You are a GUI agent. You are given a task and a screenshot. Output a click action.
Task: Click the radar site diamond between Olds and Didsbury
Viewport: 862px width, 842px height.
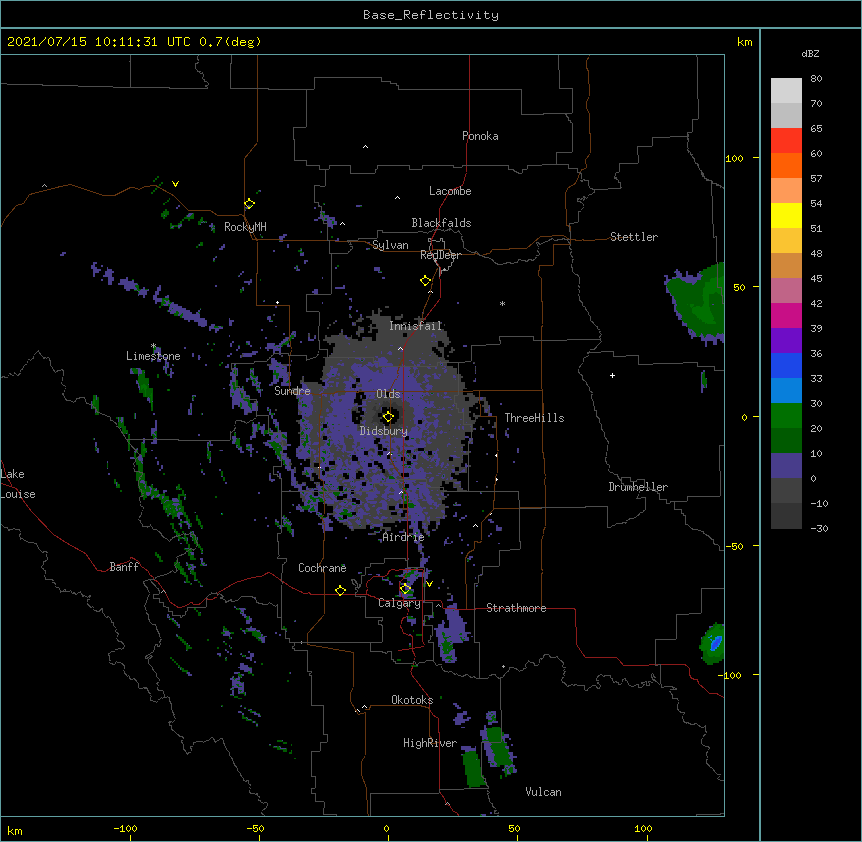(x=388, y=417)
